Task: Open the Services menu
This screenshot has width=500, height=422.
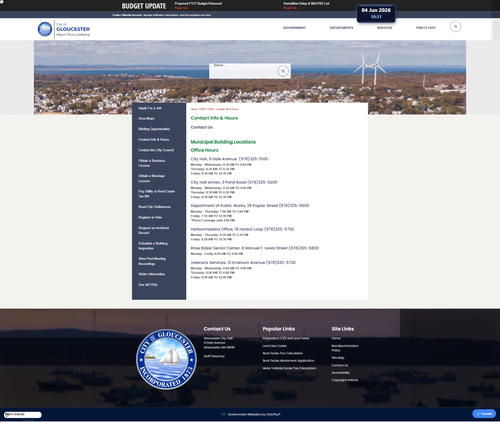Action: pyautogui.click(x=384, y=28)
